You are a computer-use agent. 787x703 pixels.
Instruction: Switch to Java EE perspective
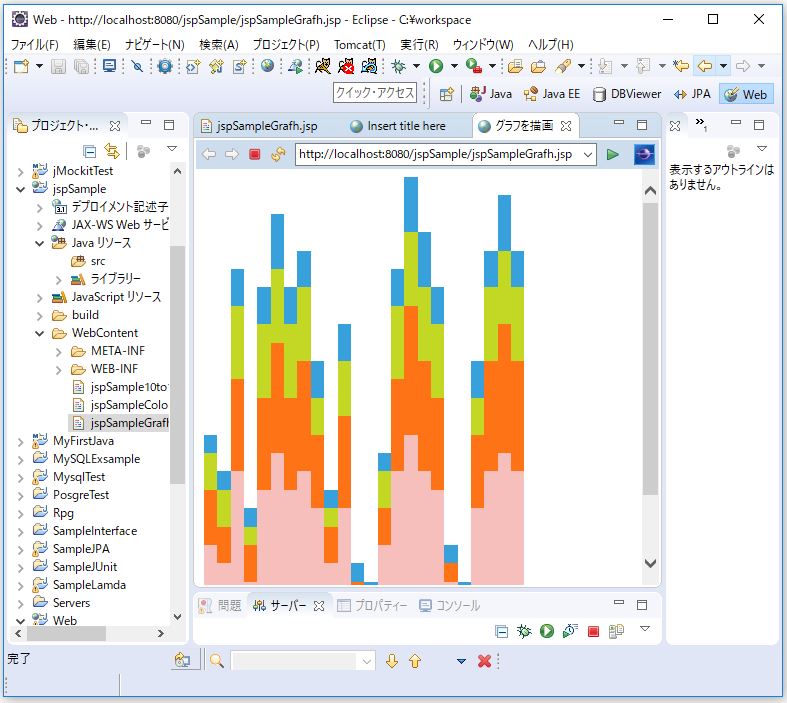pyautogui.click(x=551, y=94)
